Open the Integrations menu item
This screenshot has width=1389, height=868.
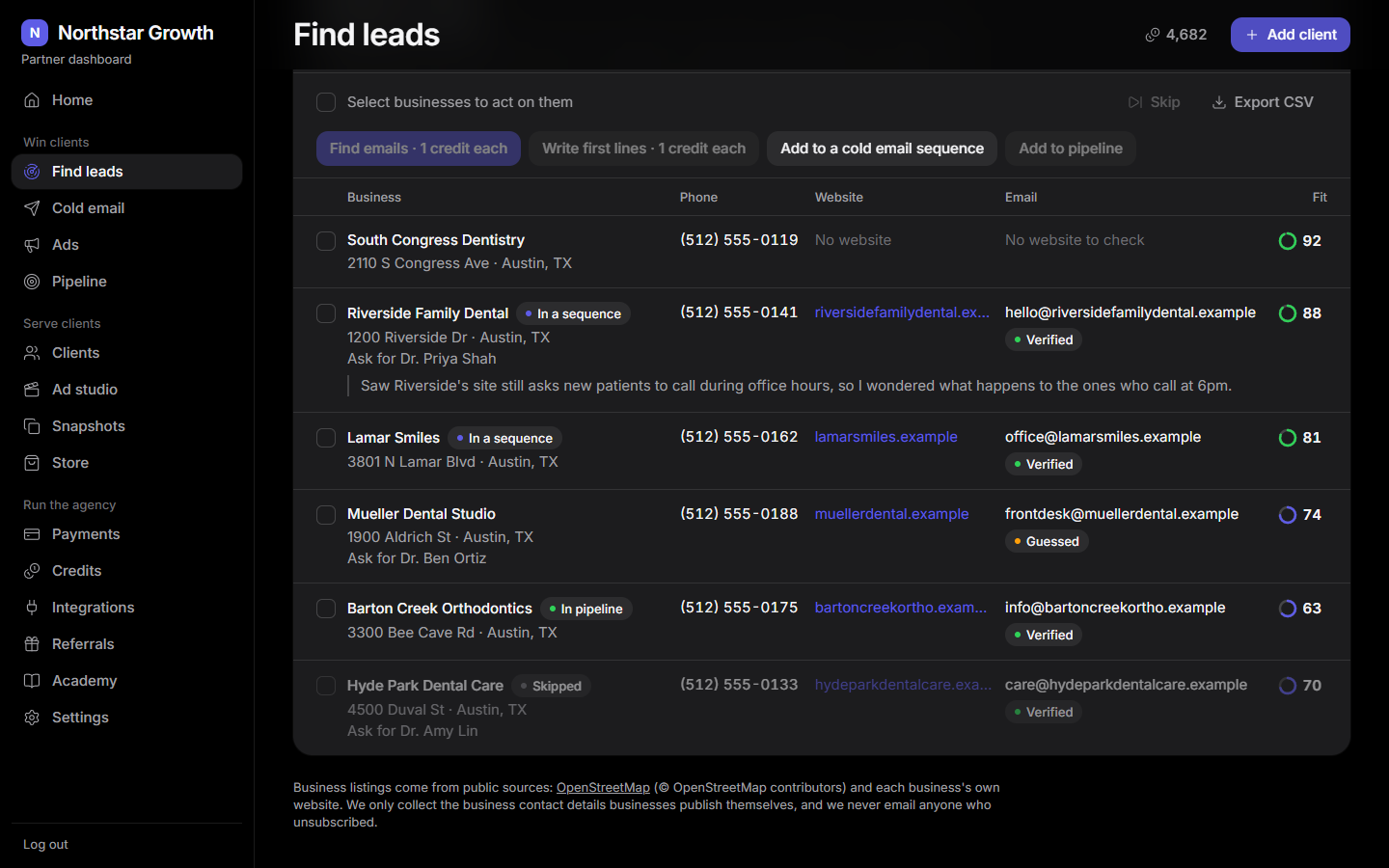coord(126,608)
